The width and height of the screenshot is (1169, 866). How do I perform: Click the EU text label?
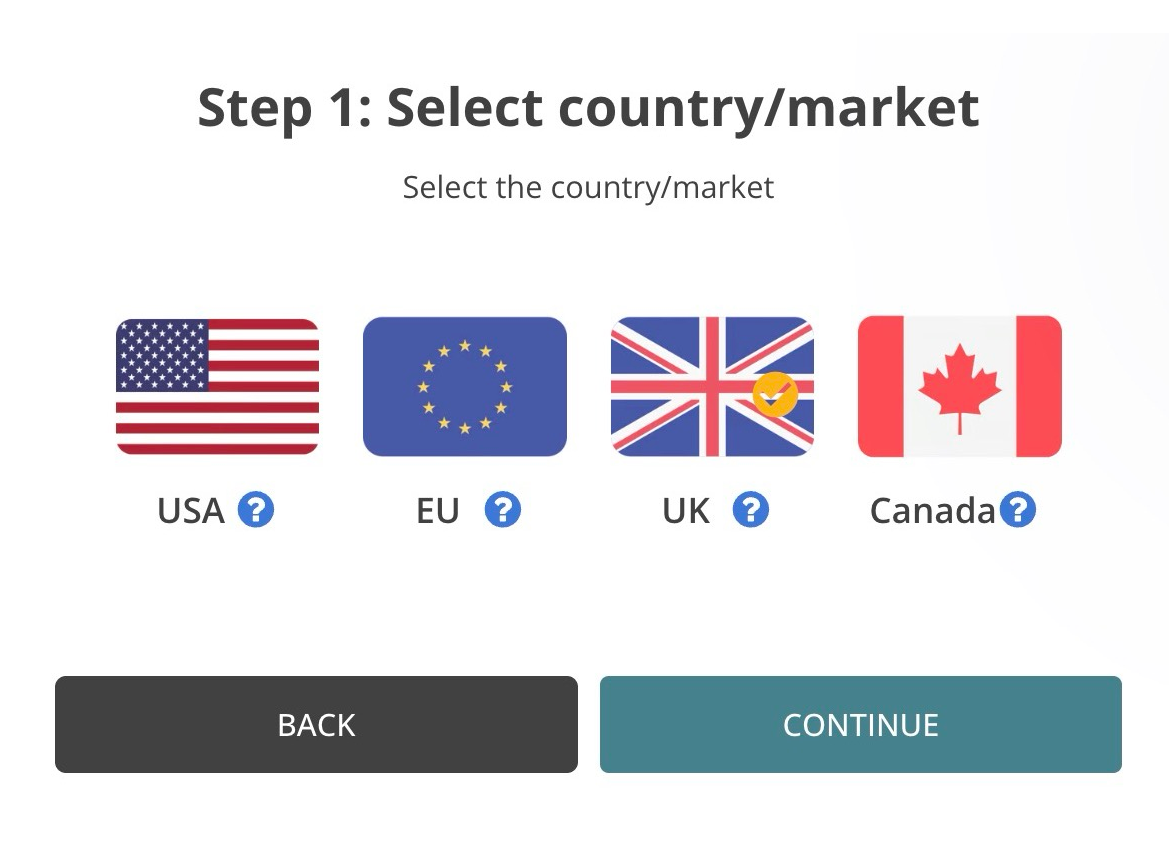pos(438,511)
